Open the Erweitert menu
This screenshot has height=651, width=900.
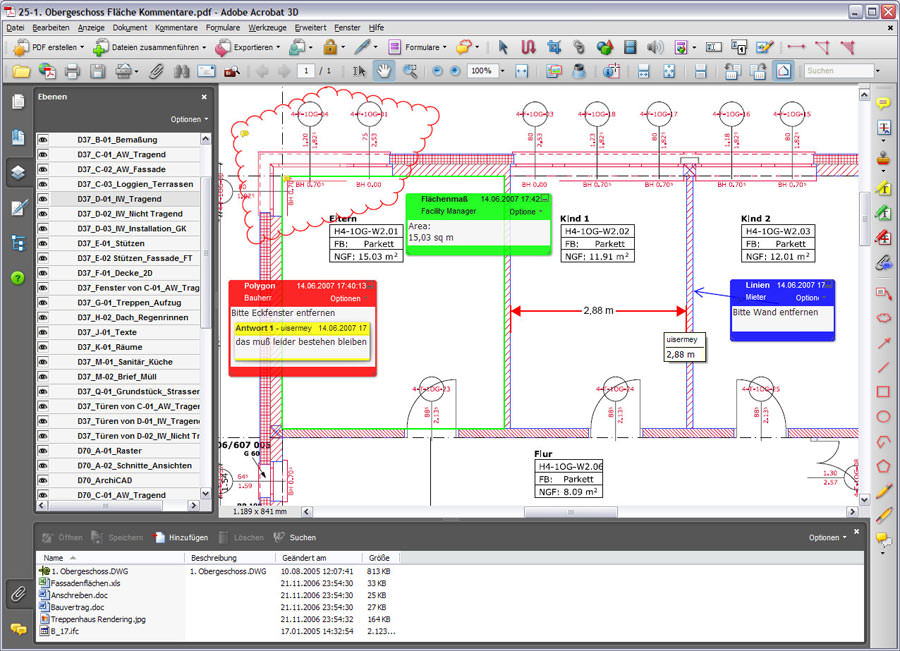click(x=311, y=28)
